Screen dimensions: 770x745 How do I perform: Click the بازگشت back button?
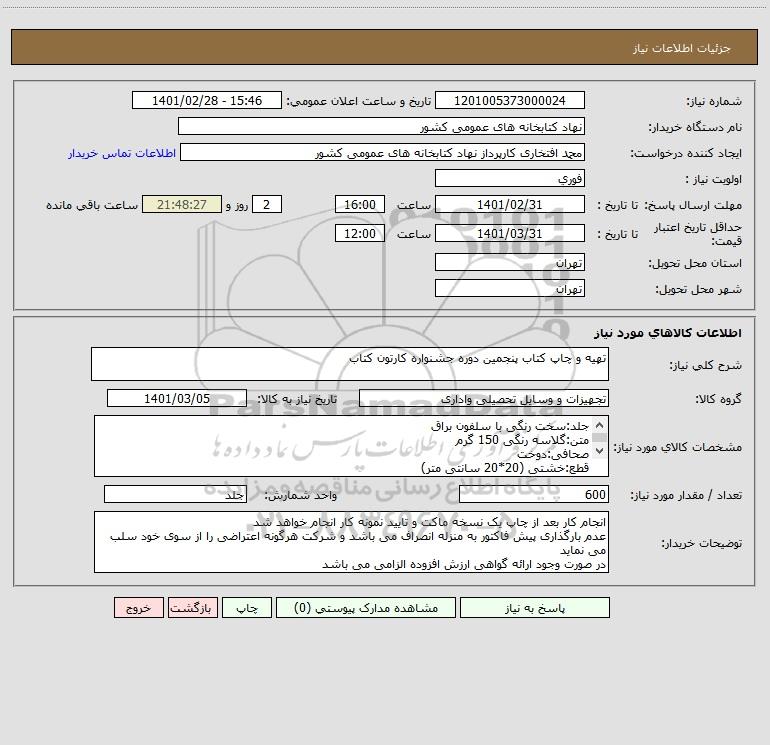click(193, 608)
